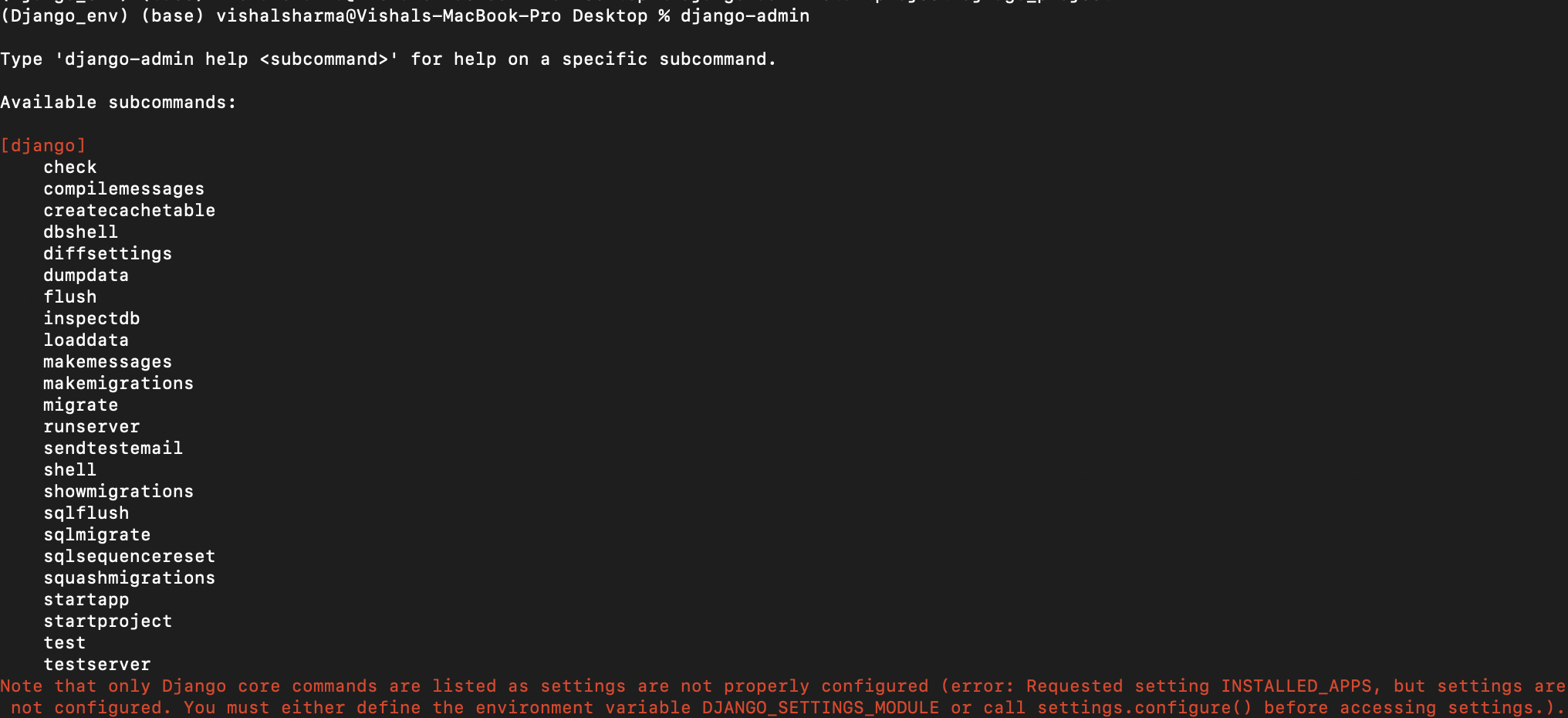Click the 'testserver' subcommand text
Viewport: 1568px width, 718px height.
tap(97, 665)
